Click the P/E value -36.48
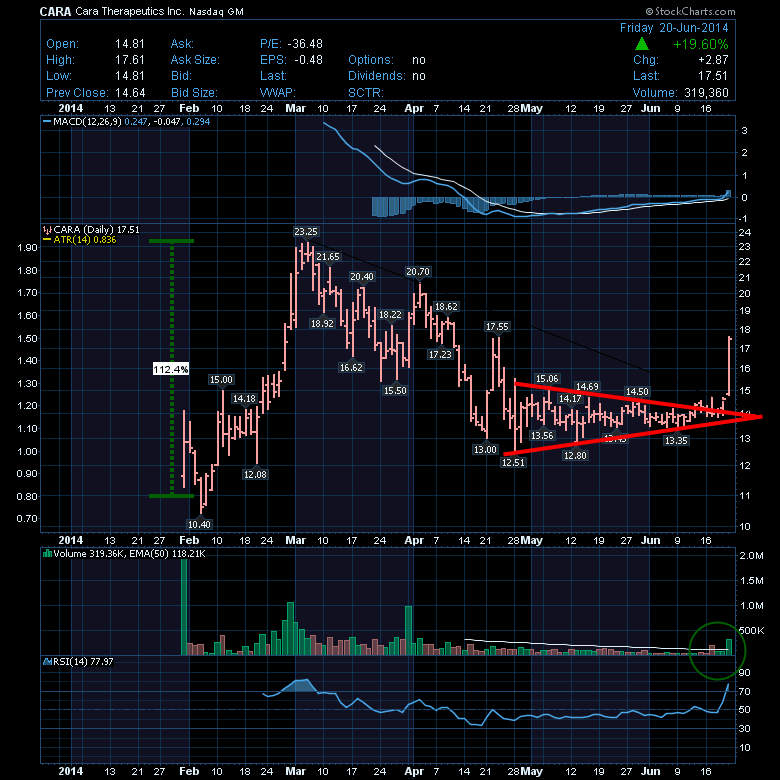780x780 pixels. (305, 44)
